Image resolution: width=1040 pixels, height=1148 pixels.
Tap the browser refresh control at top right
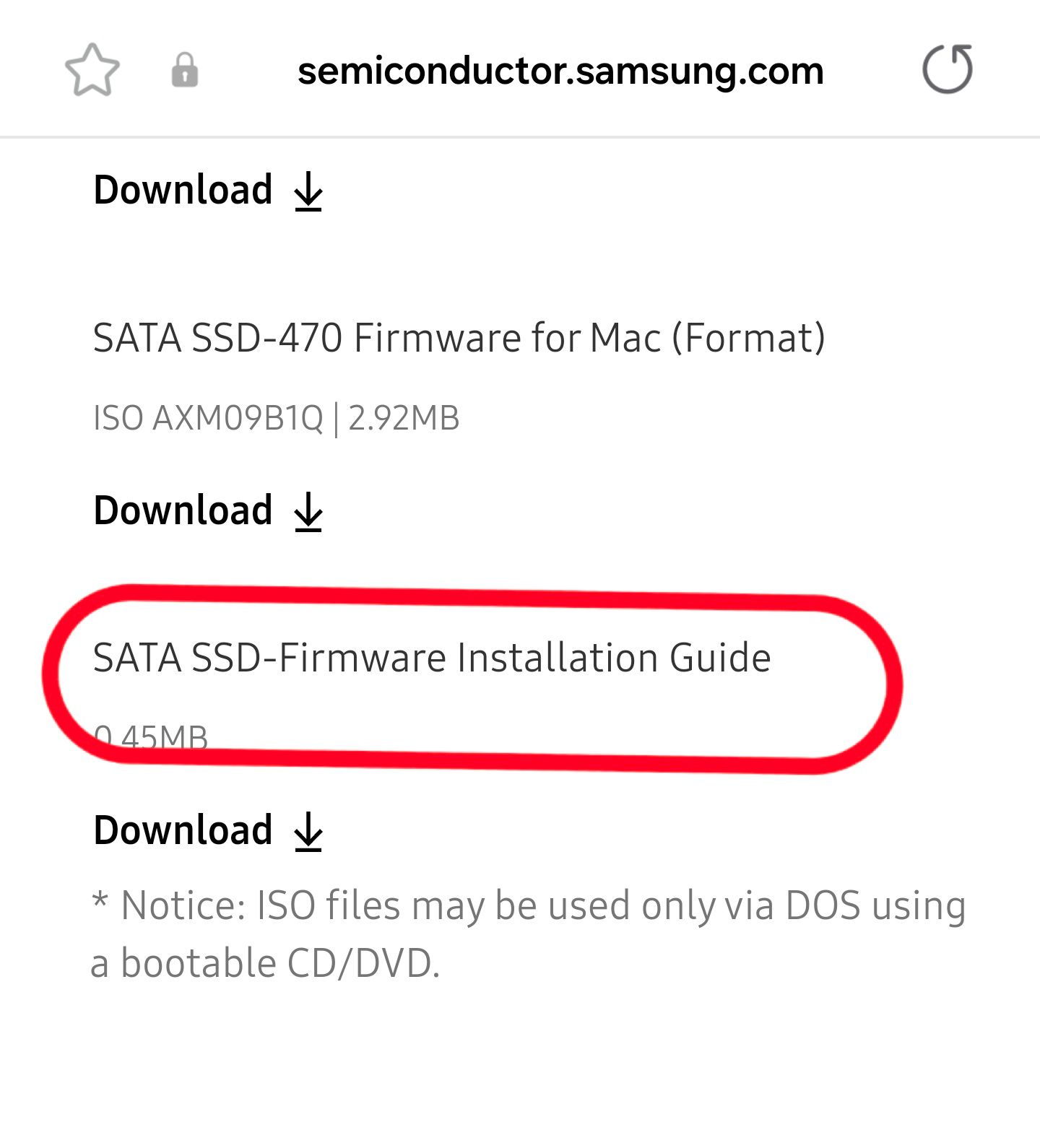[948, 69]
